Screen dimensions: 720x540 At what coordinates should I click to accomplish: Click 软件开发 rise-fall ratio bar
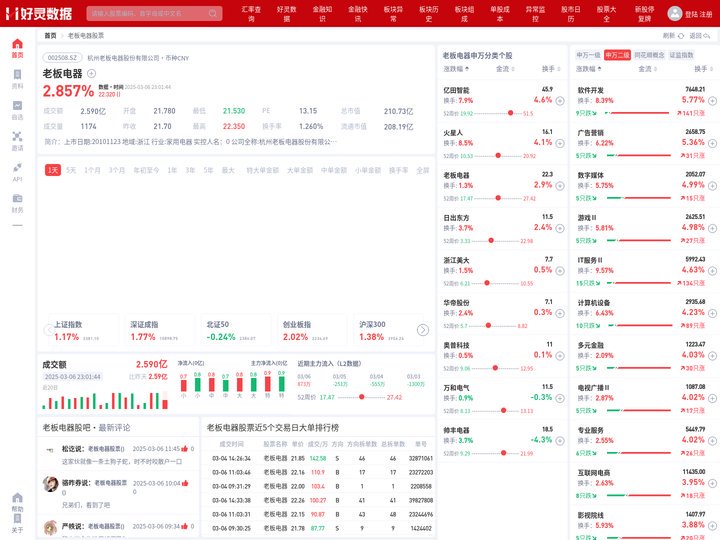pos(637,113)
